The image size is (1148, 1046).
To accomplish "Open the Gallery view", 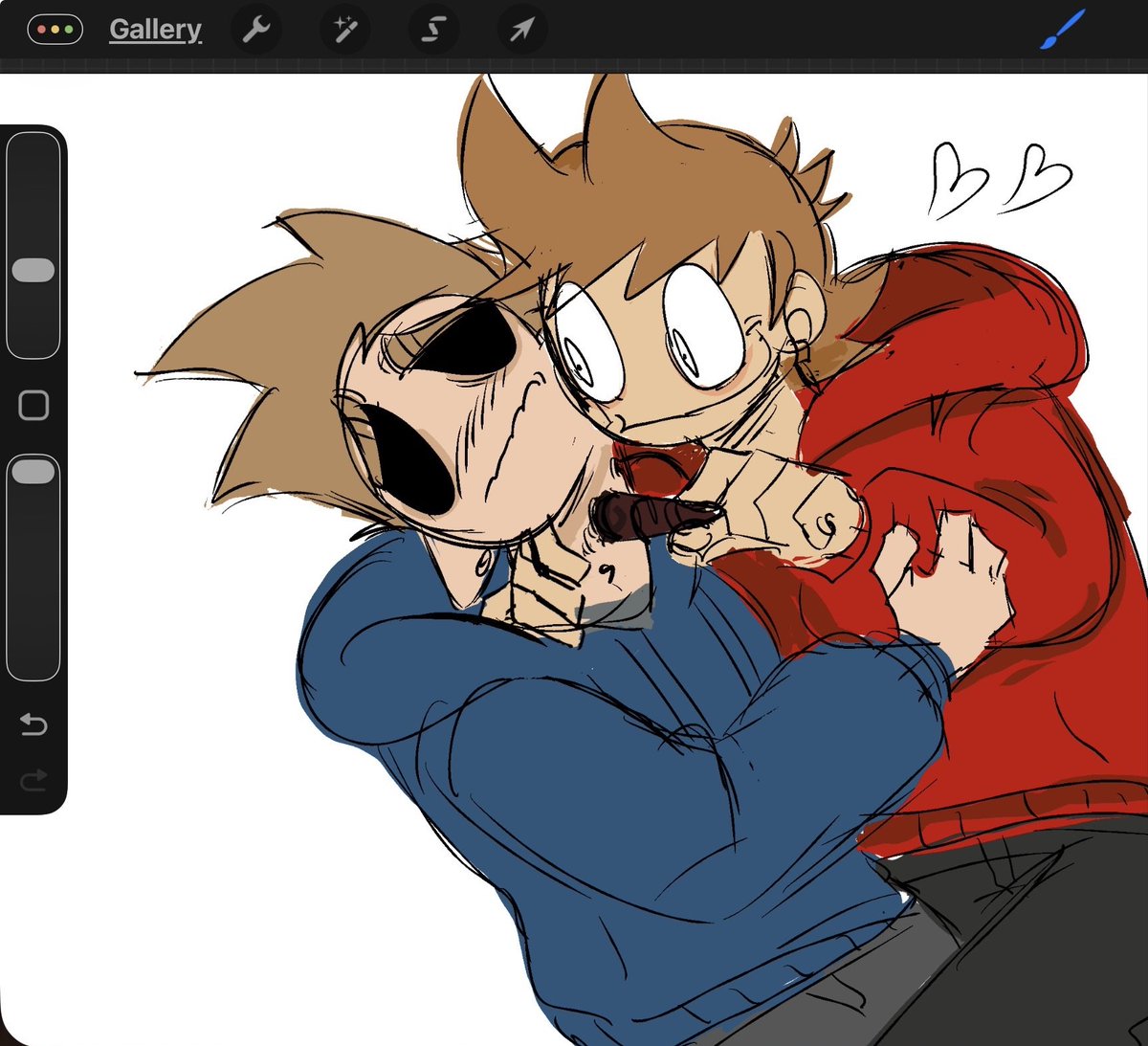I will pyautogui.click(x=155, y=30).
